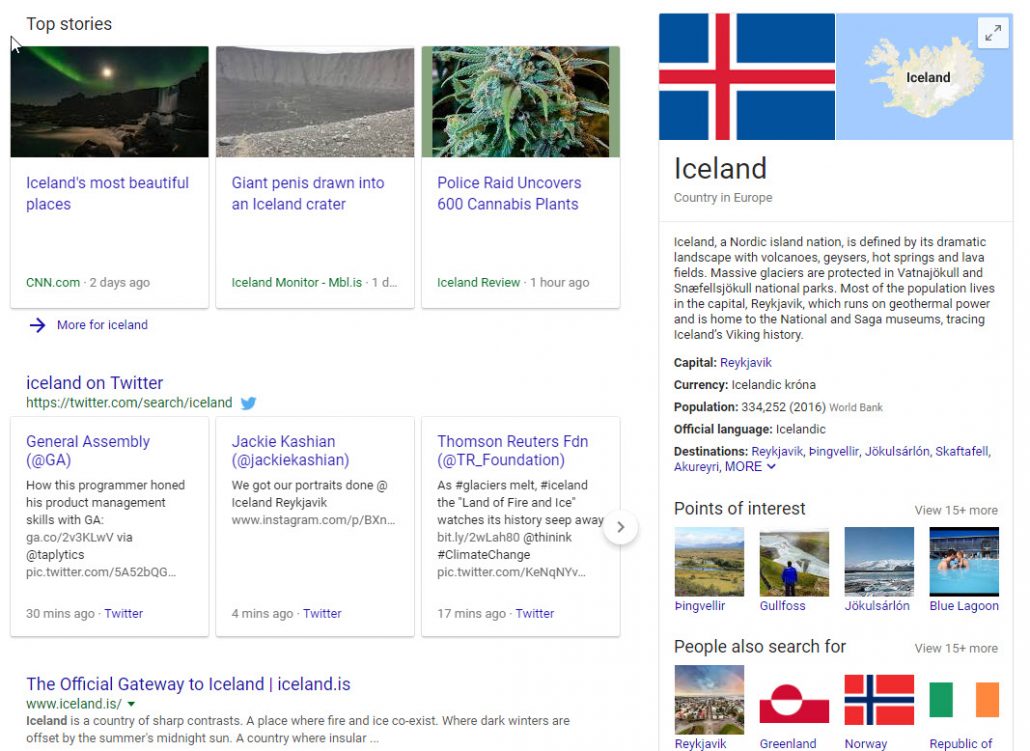The width and height of the screenshot is (1030, 751).
Task: Click the Twitter bird icon
Action: [248, 403]
